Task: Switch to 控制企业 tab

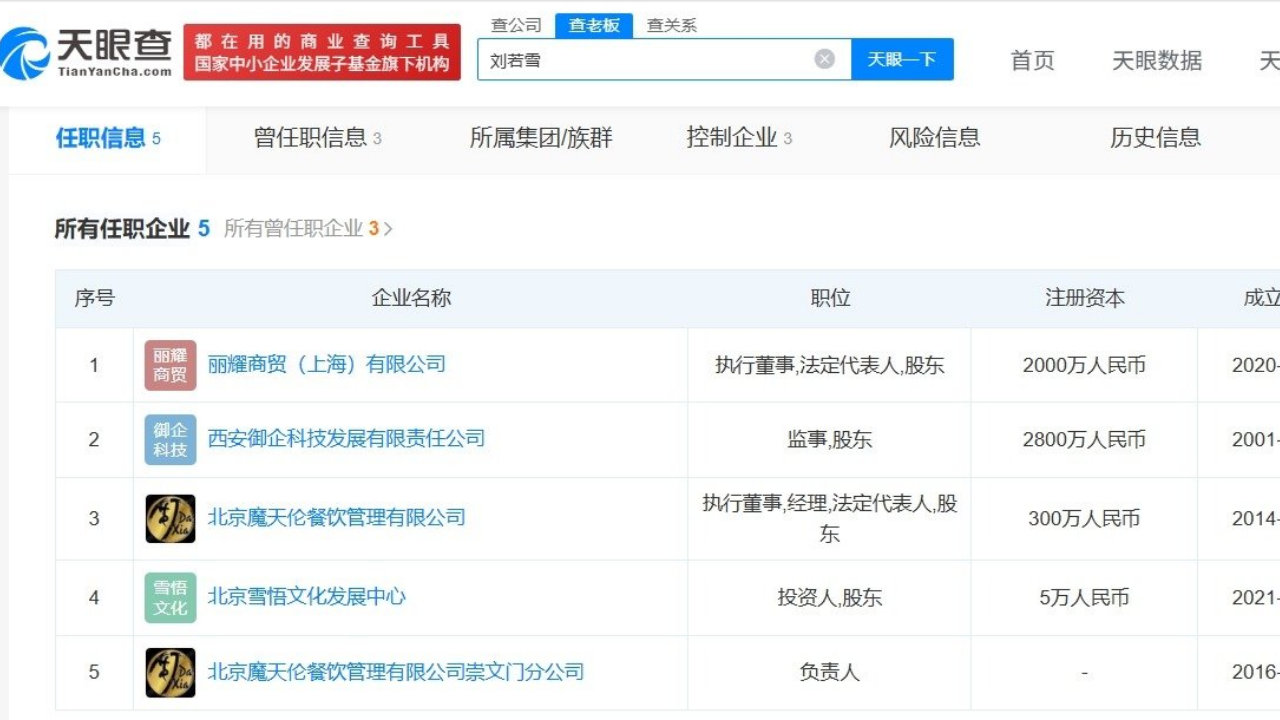Action: click(x=739, y=138)
